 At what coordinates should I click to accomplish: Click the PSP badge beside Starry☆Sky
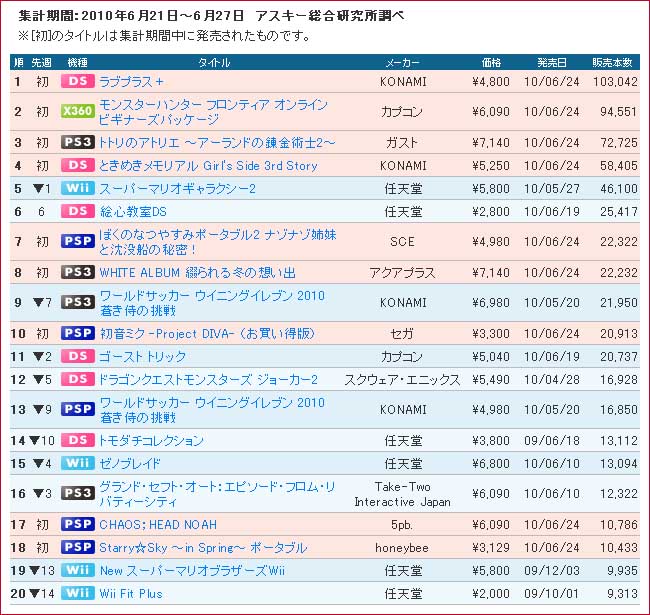(x=78, y=547)
